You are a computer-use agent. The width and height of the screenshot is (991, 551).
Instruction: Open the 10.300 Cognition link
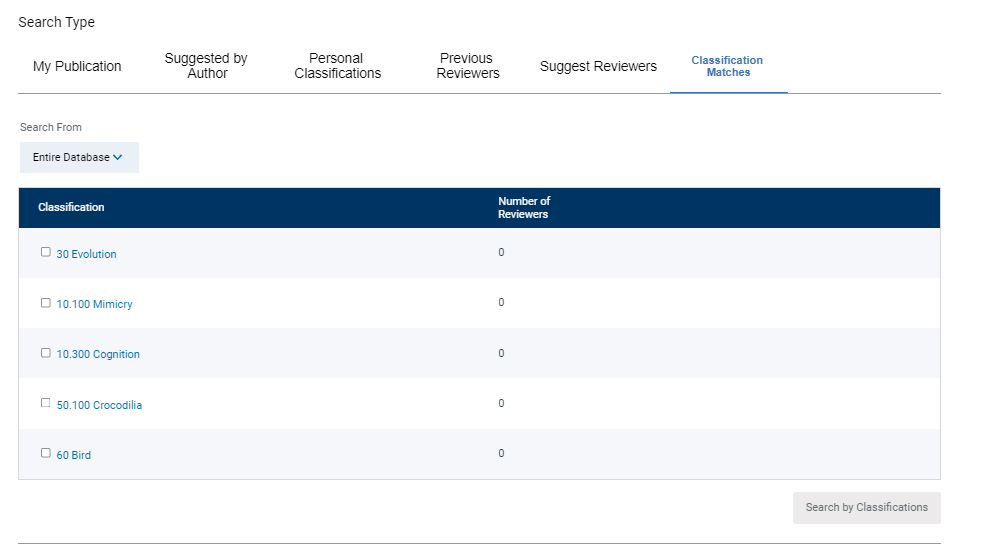[98, 354]
